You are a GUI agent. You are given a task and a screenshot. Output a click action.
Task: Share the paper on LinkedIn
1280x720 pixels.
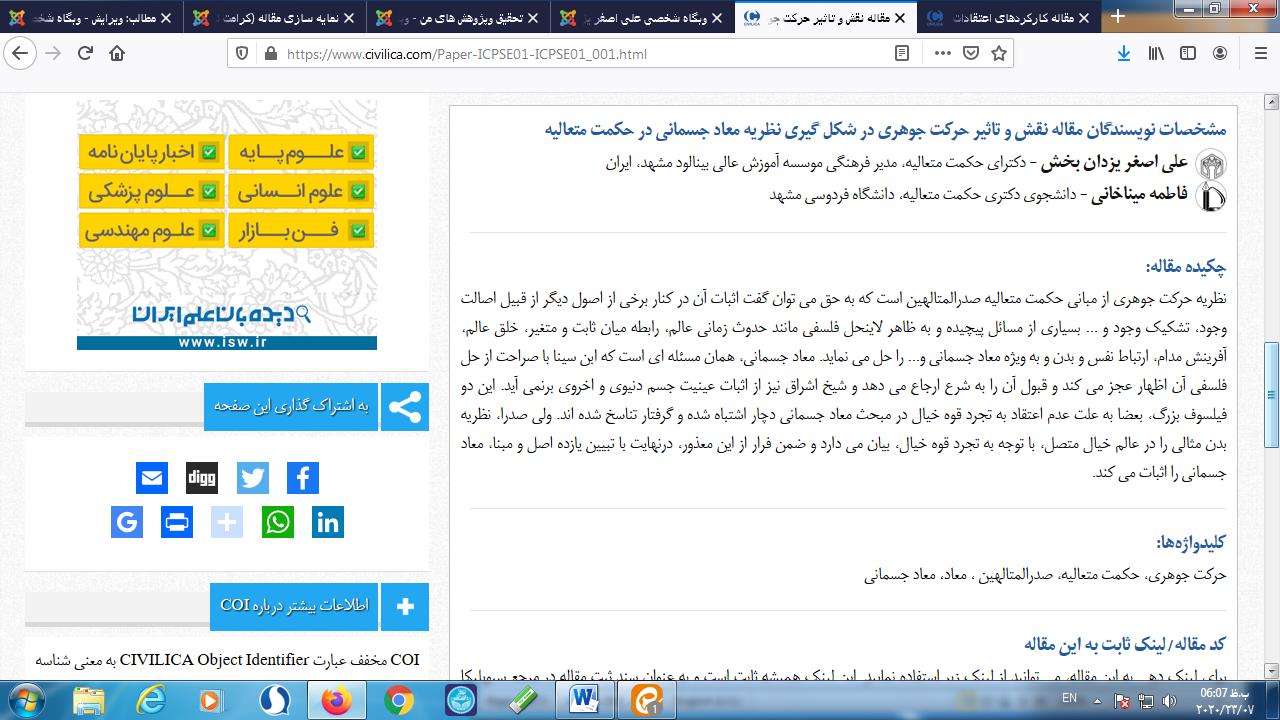coord(328,522)
